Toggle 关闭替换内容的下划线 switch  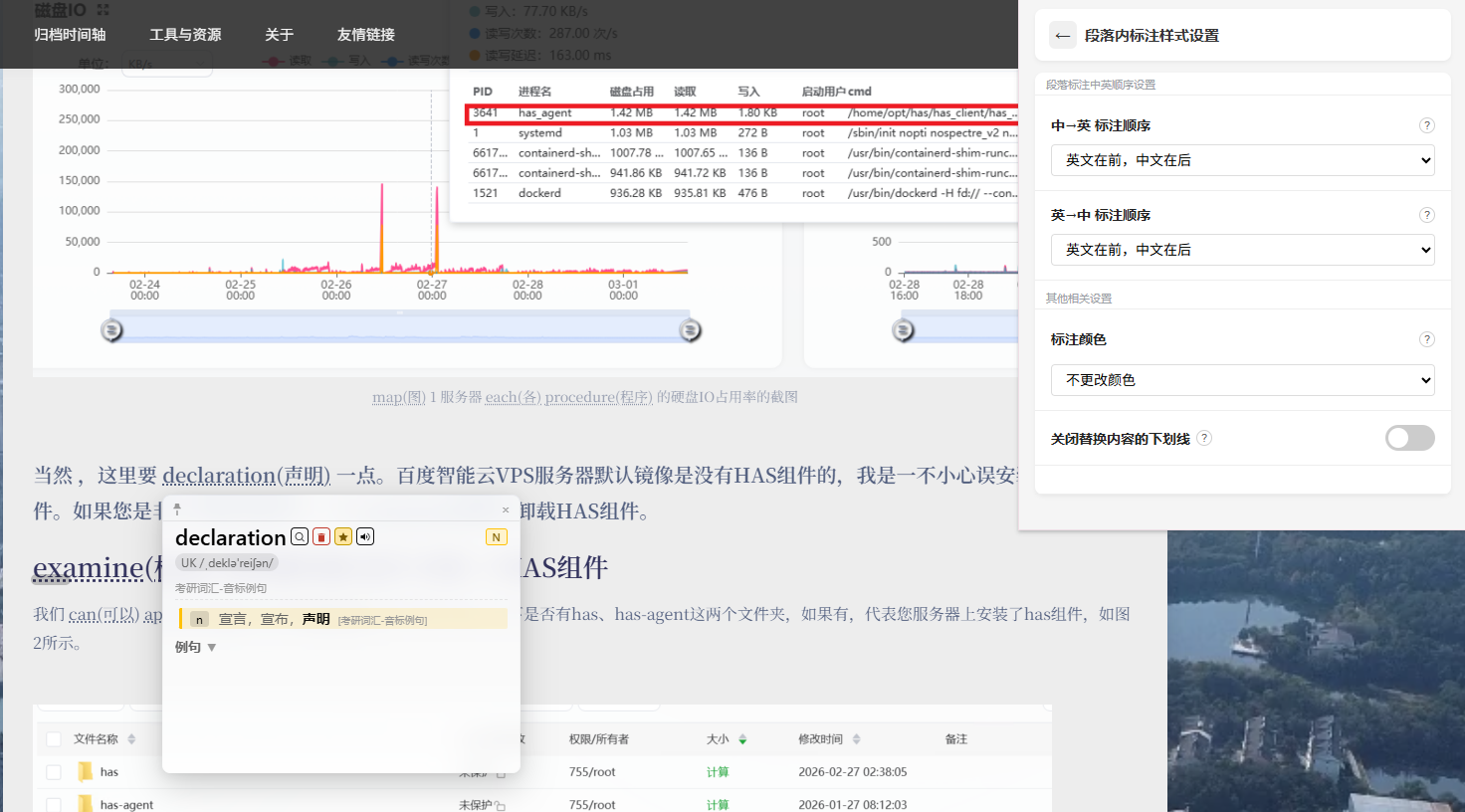pyautogui.click(x=1409, y=438)
